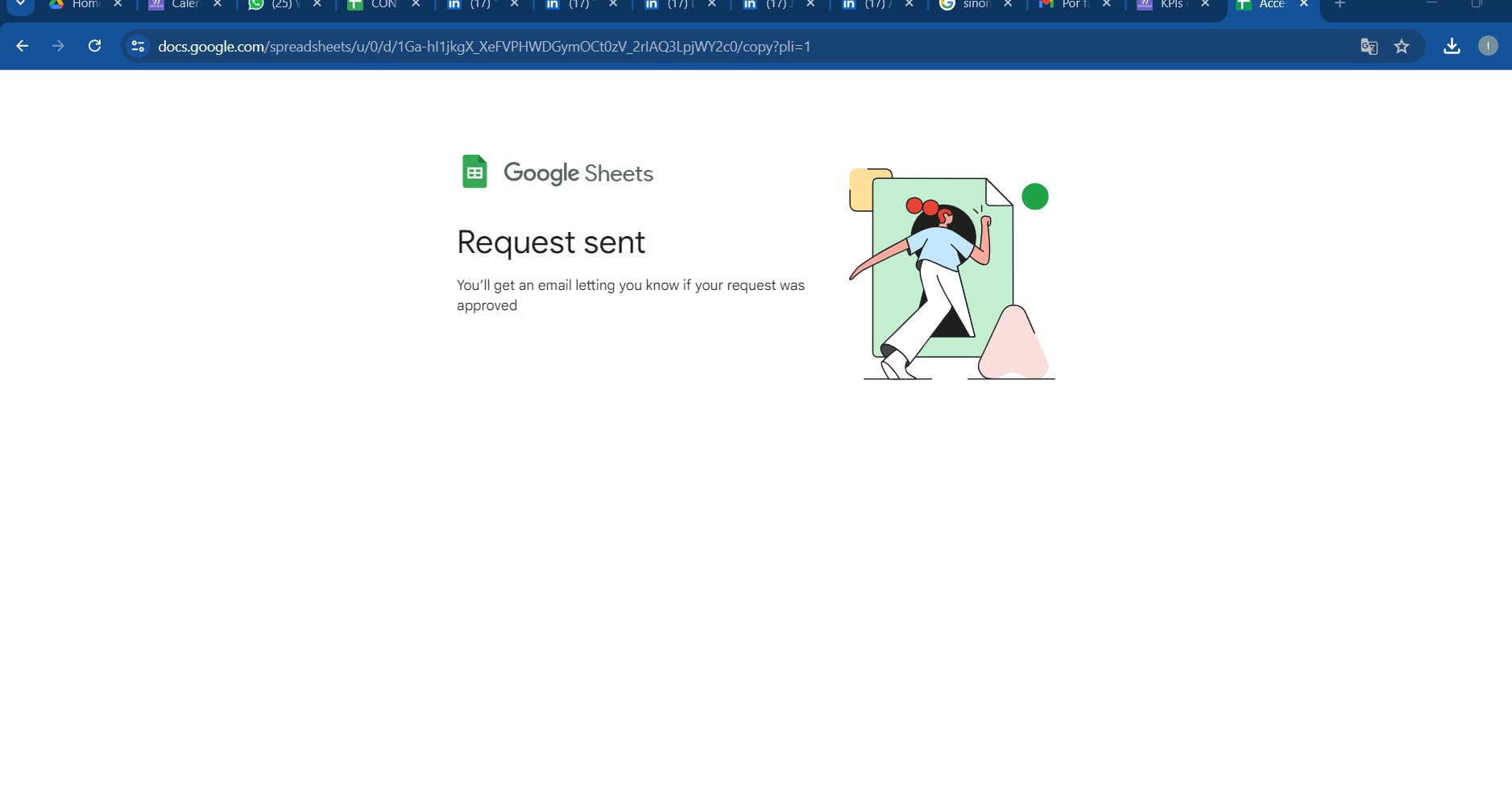This screenshot has width=1512, height=788.
Task: Close the WhatsApp tab
Action: tap(317, 4)
